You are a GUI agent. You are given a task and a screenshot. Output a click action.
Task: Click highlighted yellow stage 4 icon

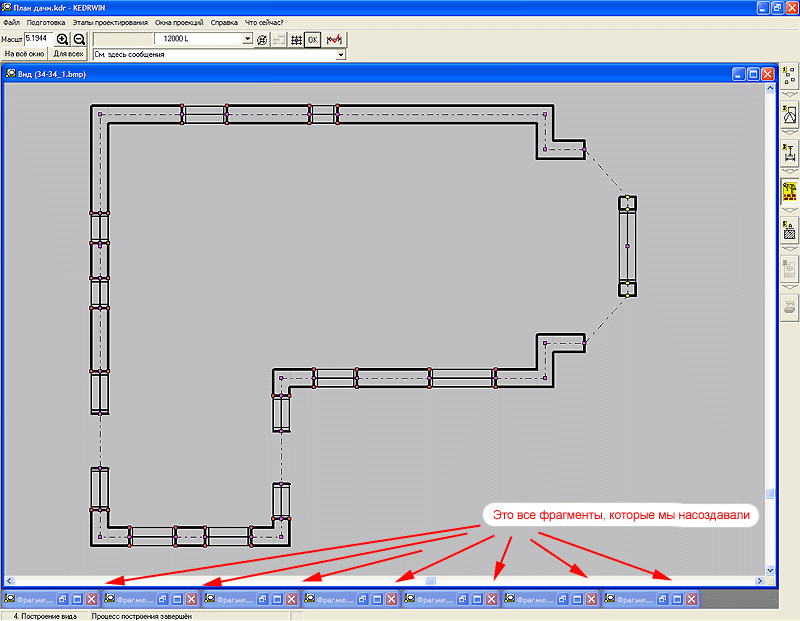click(789, 192)
